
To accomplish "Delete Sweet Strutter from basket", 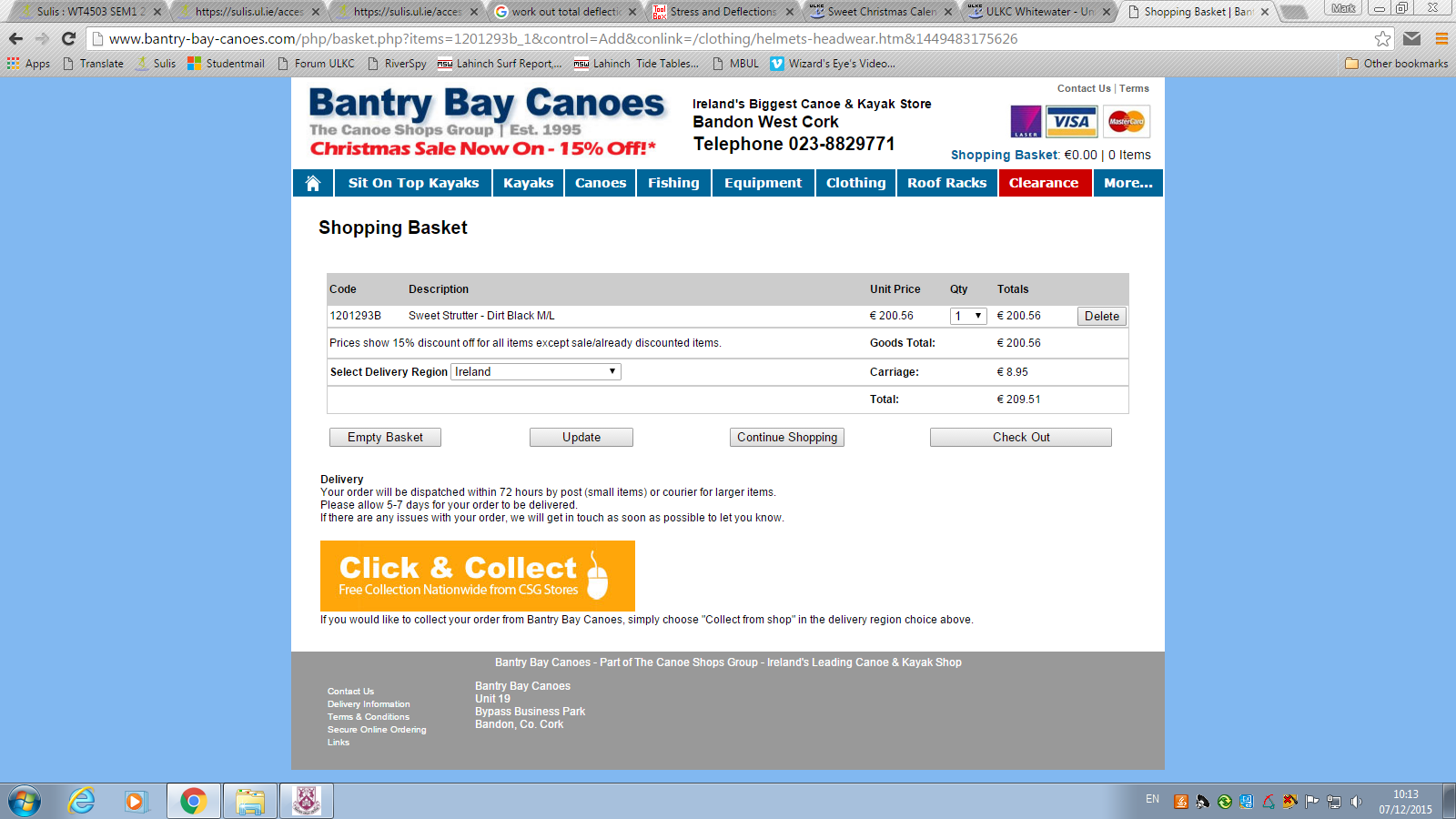I will (x=1102, y=316).
